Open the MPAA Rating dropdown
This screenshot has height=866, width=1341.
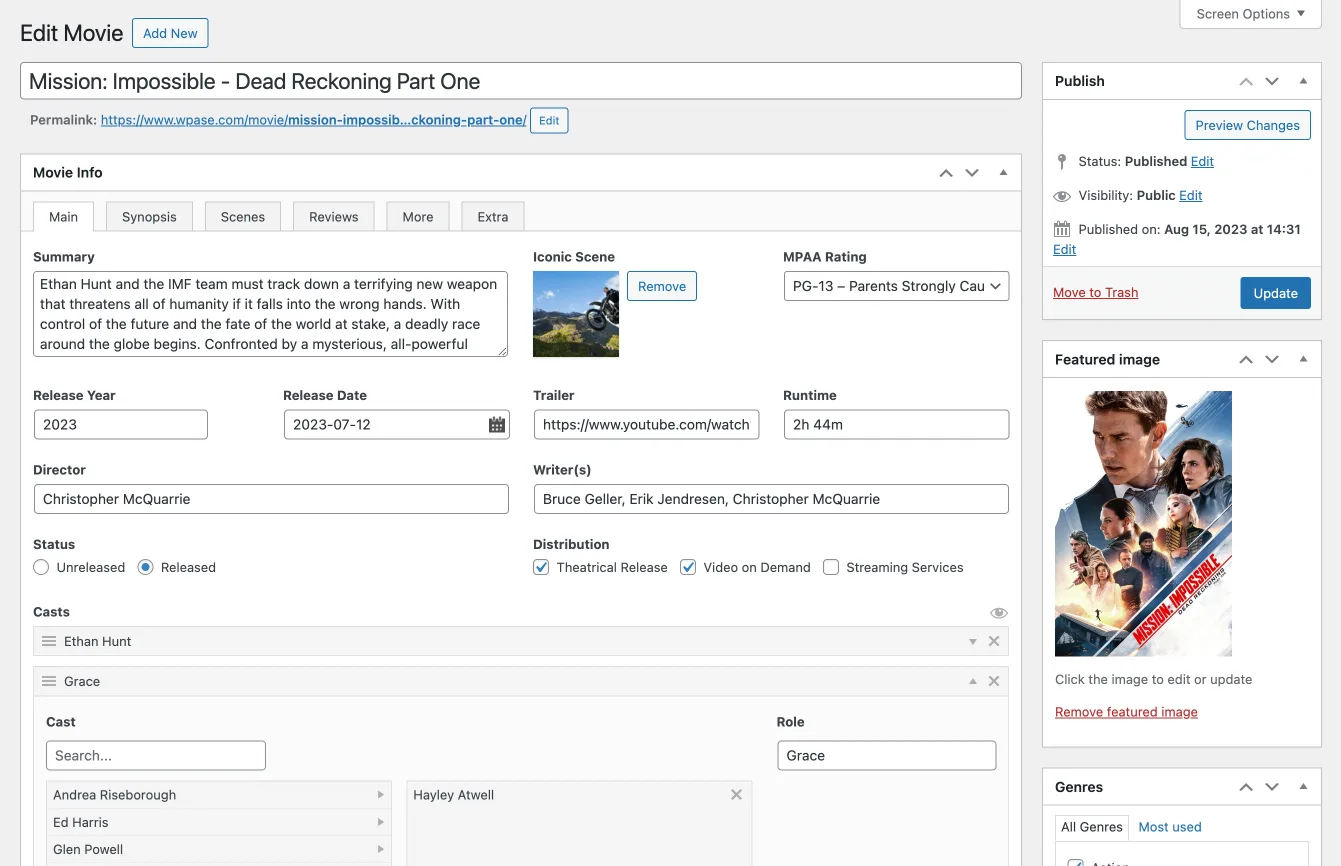896,286
